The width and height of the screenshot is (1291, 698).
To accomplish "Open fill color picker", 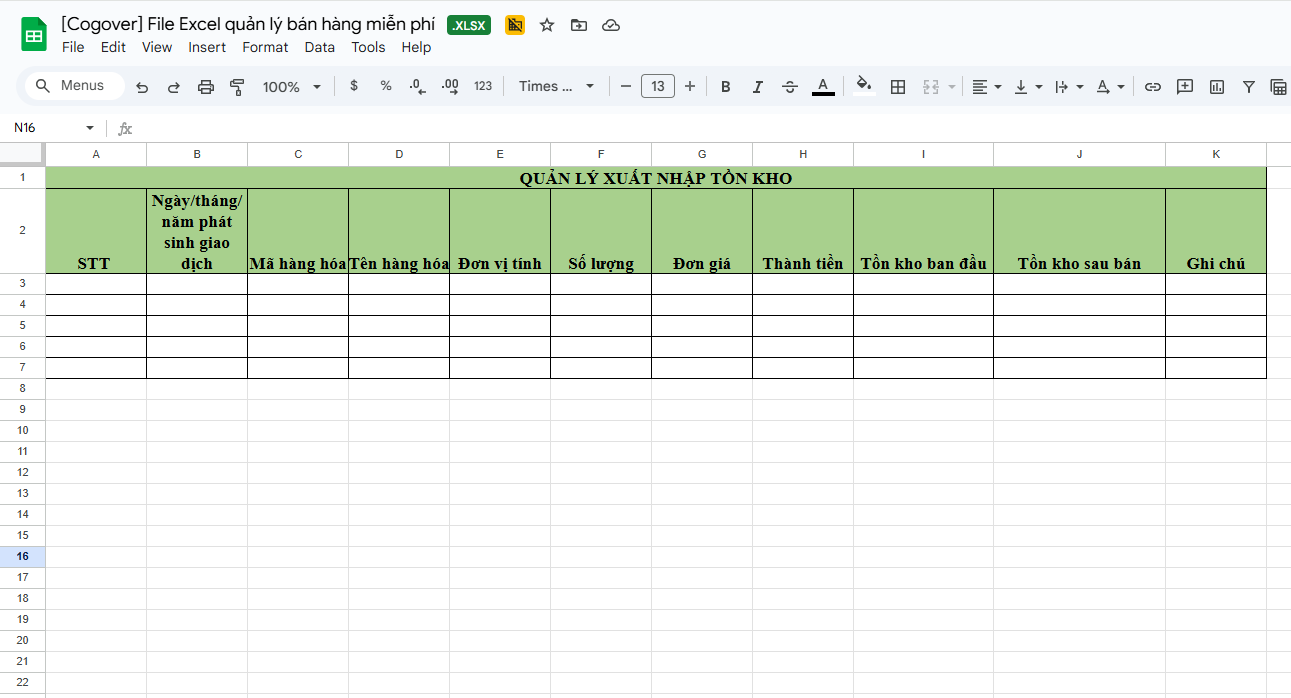I will pyautogui.click(x=865, y=87).
